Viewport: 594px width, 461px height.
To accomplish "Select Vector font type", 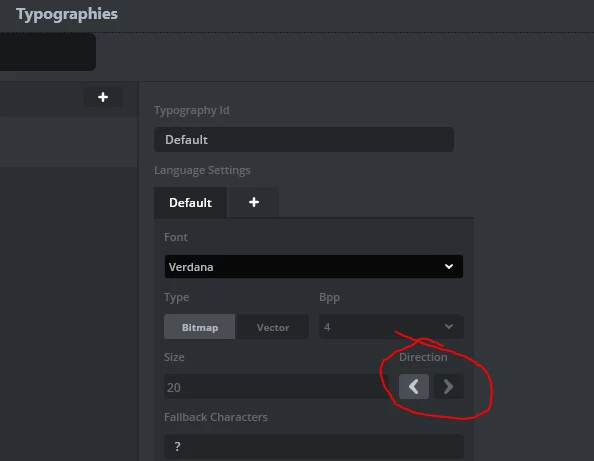I will [x=273, y=327].
